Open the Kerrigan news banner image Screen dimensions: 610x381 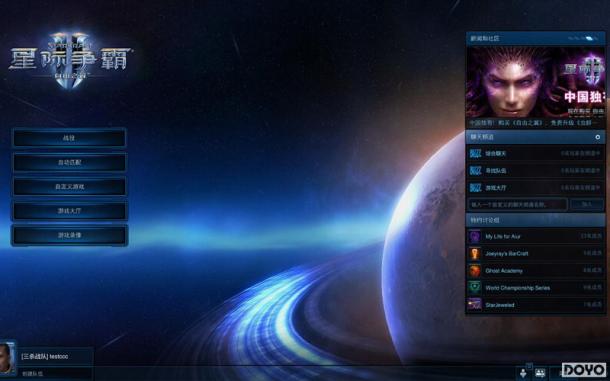tap(536, 81)
